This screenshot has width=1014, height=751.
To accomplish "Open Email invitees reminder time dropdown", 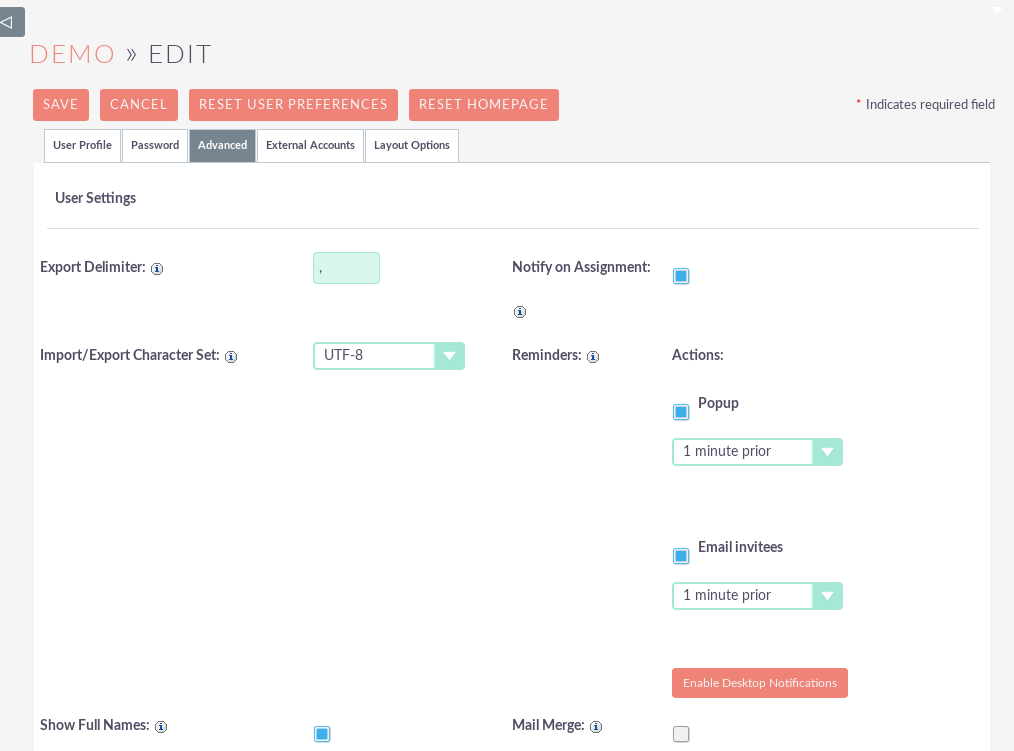I will [x=757, y=596].
